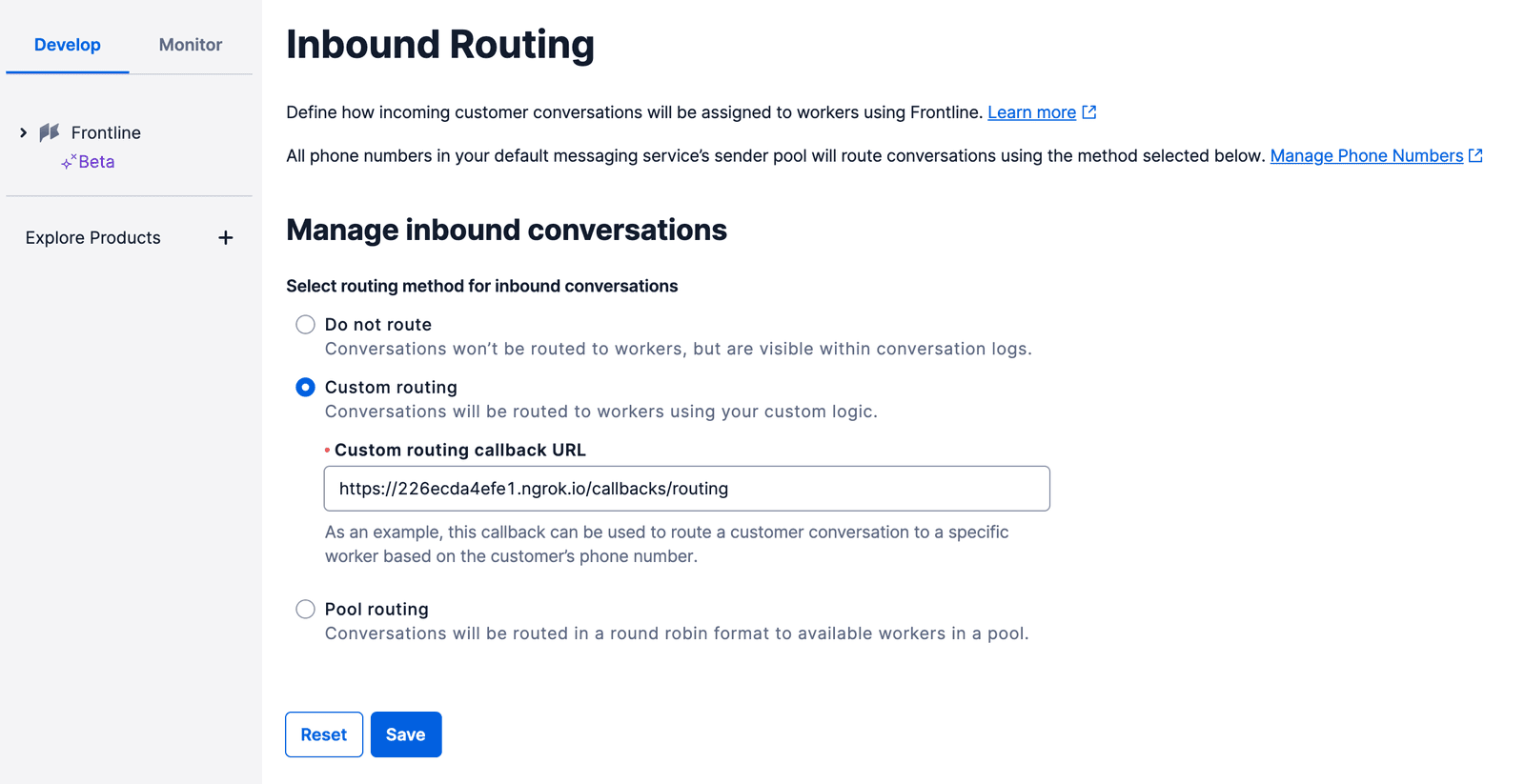Switch to the Monitor tab
This screenshot has height=784, width=1525.
[190, 44]
